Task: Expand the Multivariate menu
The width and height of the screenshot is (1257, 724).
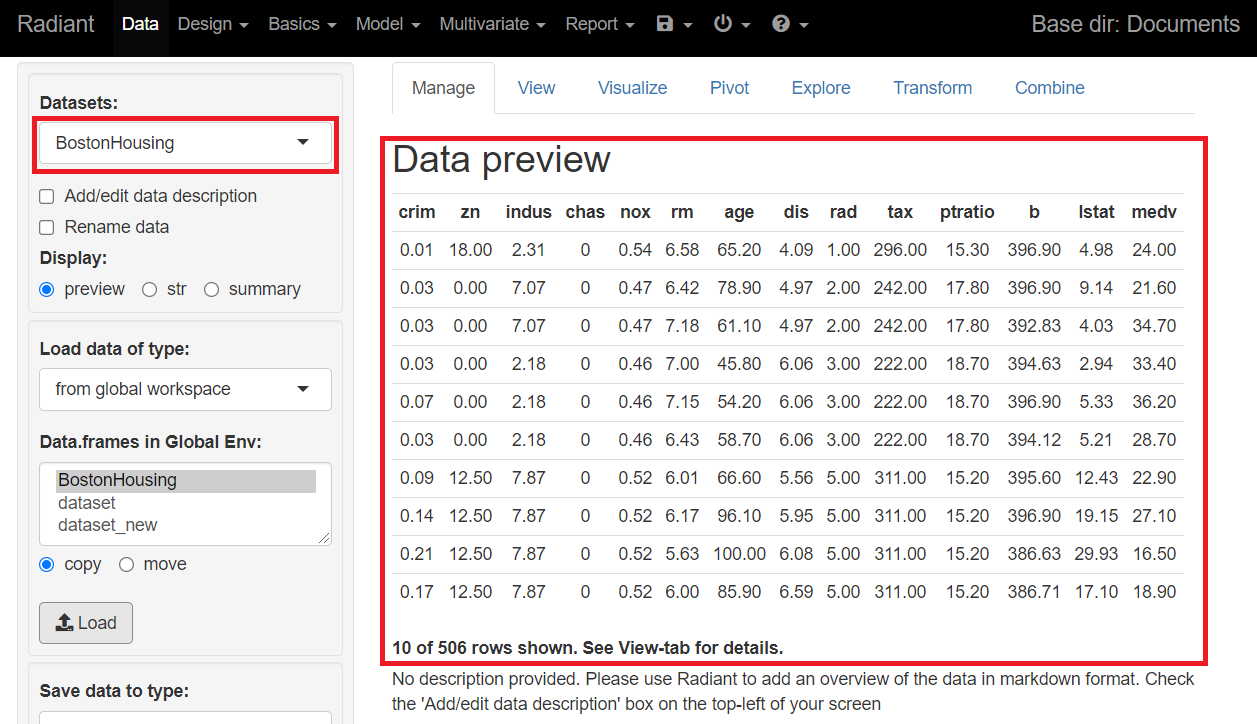Action: 492,24
